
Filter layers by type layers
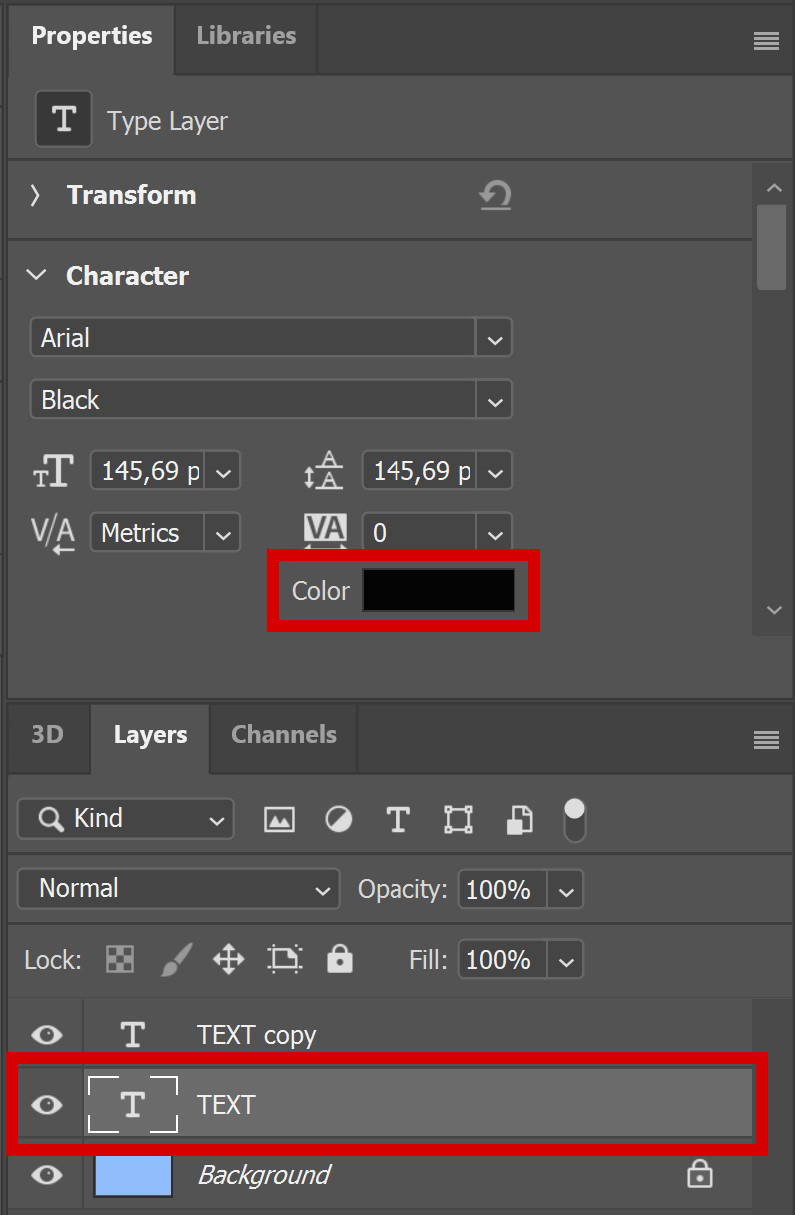point(398,820)
